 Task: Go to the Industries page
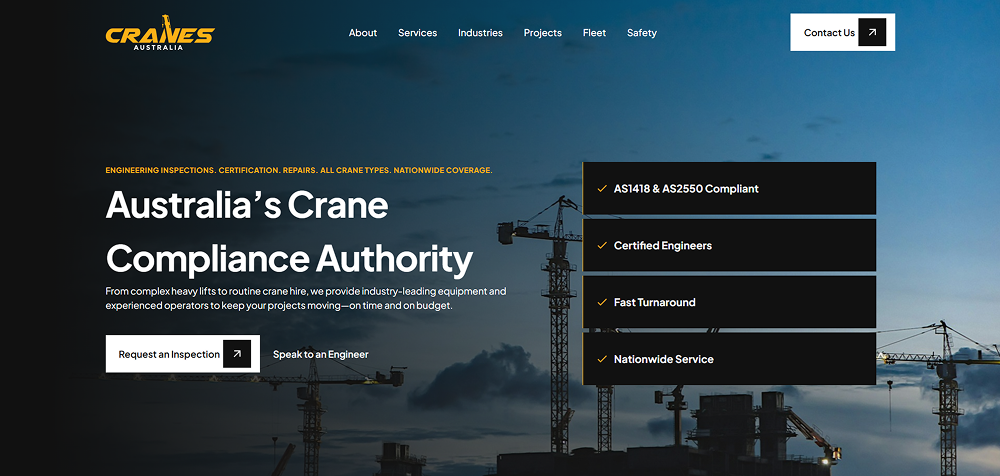pyautogui.click(x=480, y=33)
